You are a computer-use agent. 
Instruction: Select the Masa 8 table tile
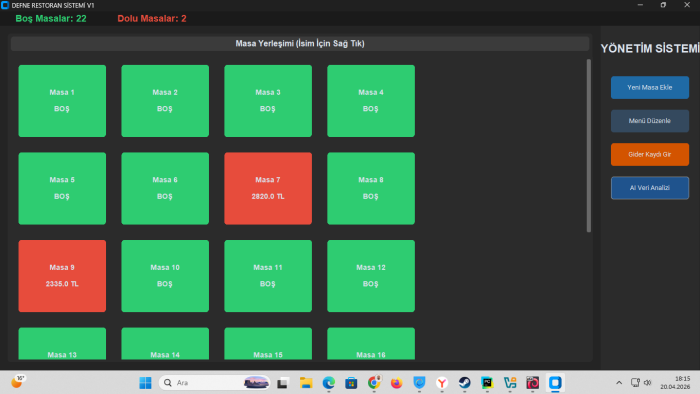point(371,188)
